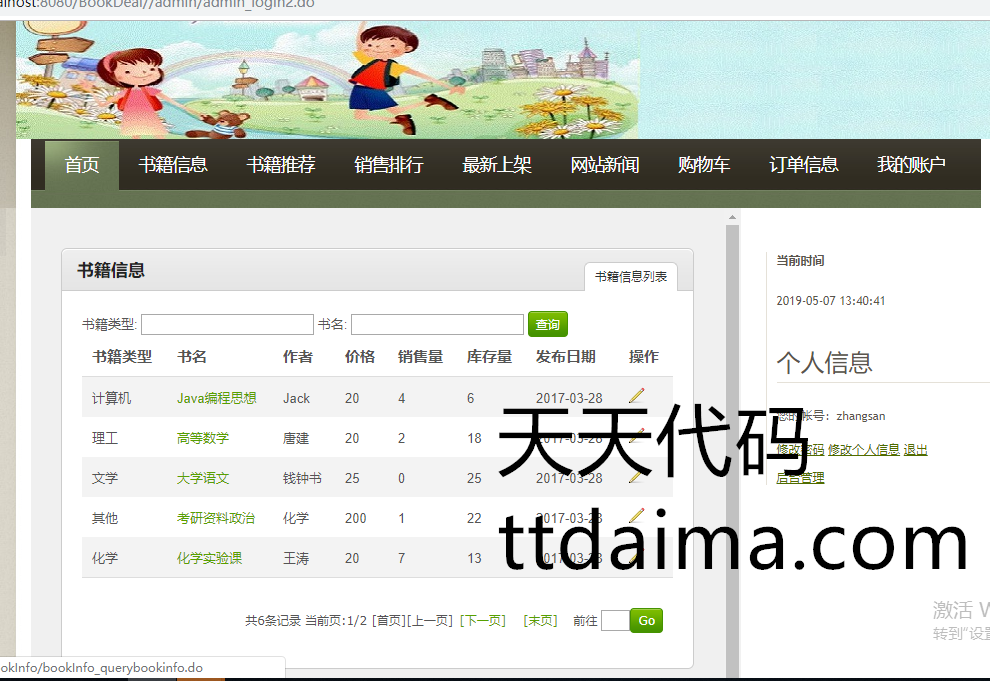This screenshot has width=990, height=681.
Task: Open 购物车 from the navigation bar
Action: click(704, 165)
